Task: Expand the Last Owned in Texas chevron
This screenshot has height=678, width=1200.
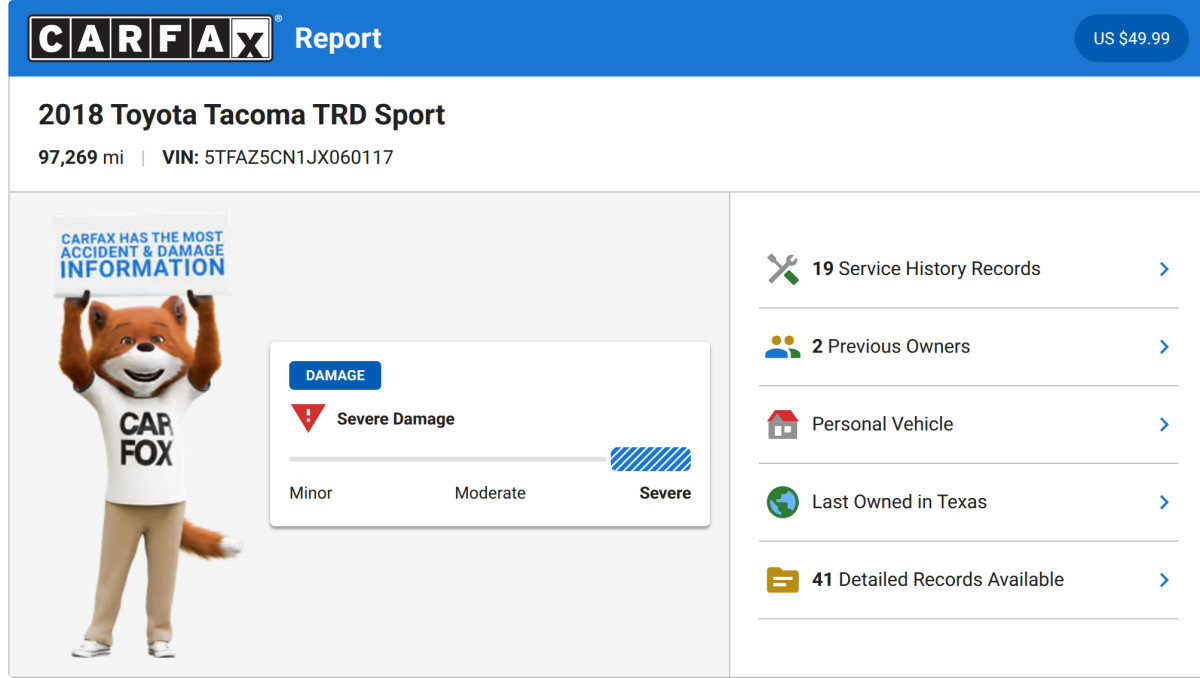Action: click(1164, 502)
